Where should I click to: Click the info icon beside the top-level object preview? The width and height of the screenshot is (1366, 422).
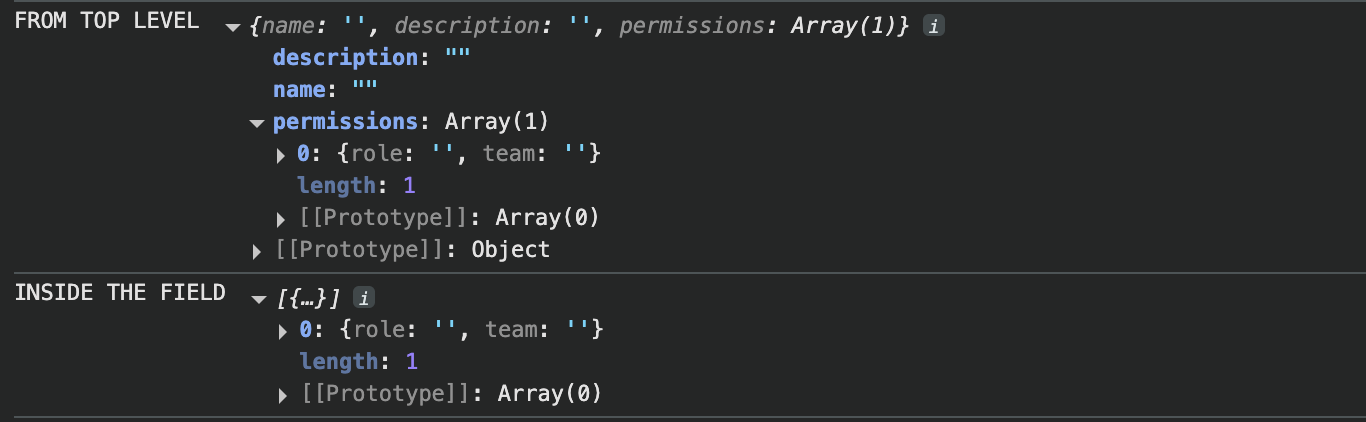click(x=933, y=27)
